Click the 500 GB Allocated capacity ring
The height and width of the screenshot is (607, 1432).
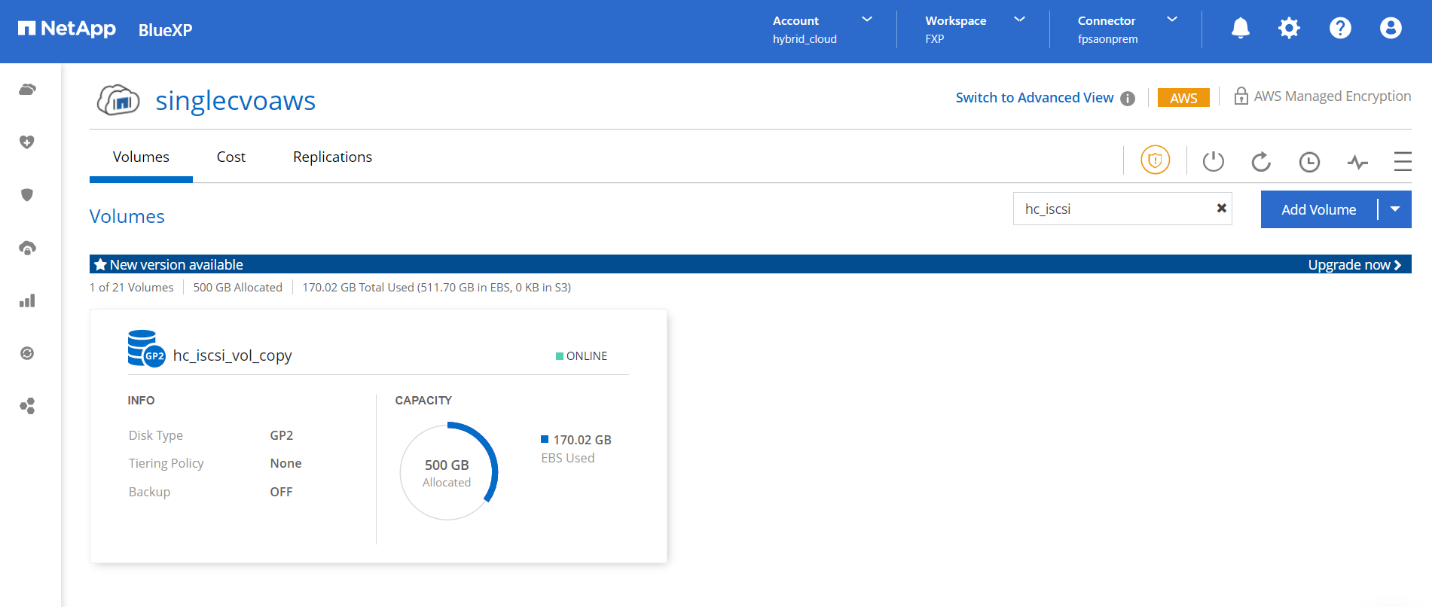pyautogui.click(x=447, y=471)
